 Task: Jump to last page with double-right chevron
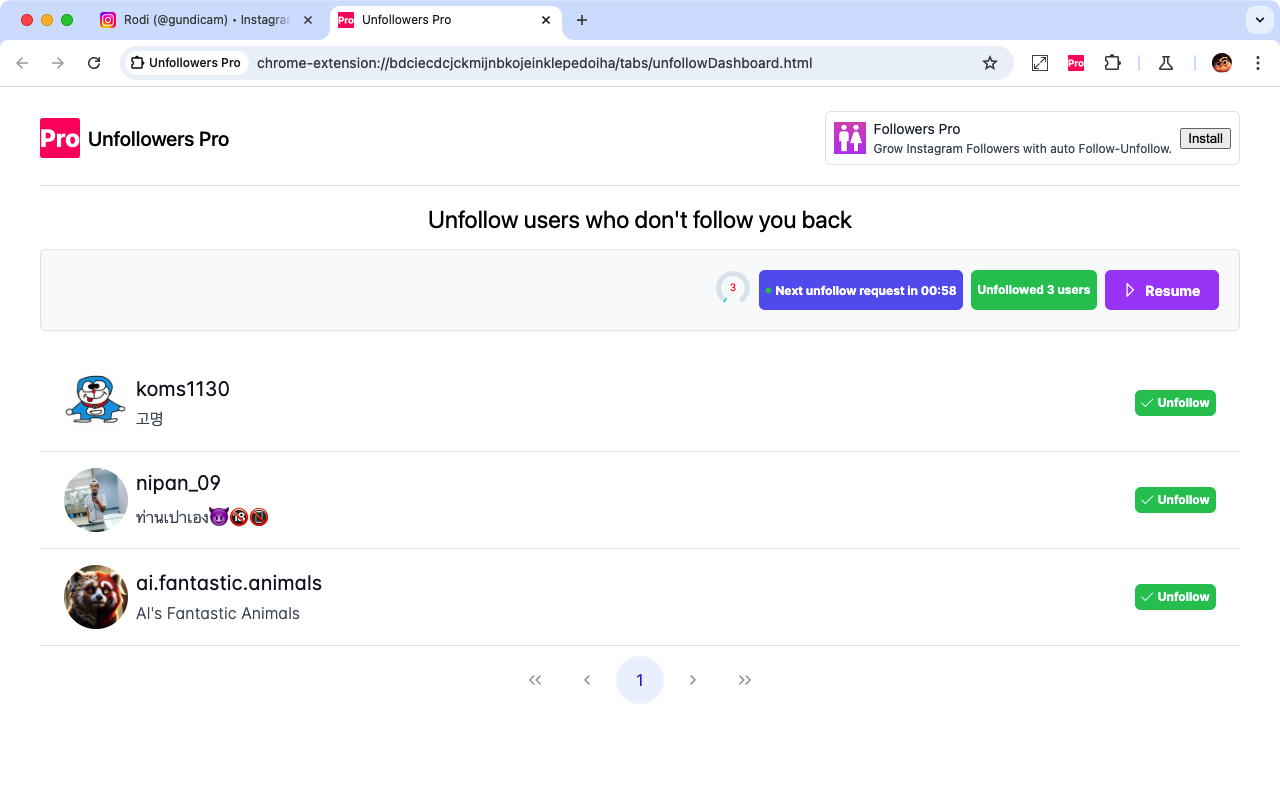point(745,680)
